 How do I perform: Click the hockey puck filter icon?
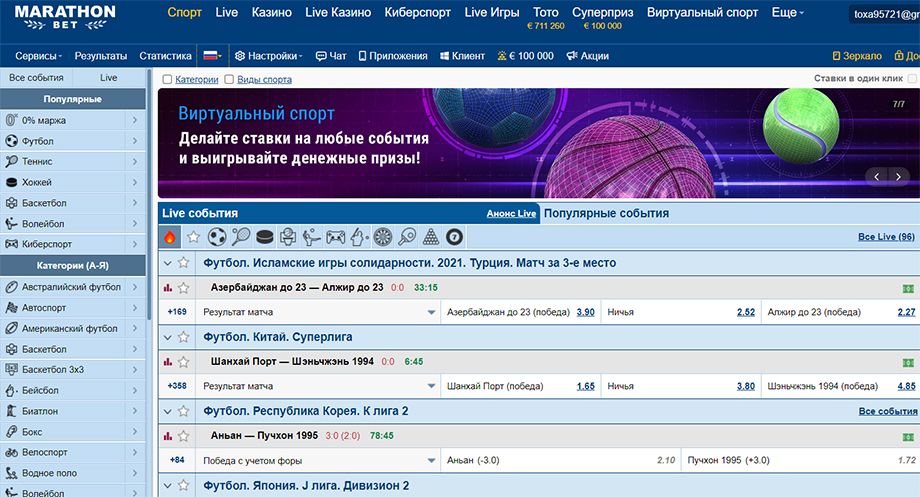pyautogui.click(x=264, y=237)
